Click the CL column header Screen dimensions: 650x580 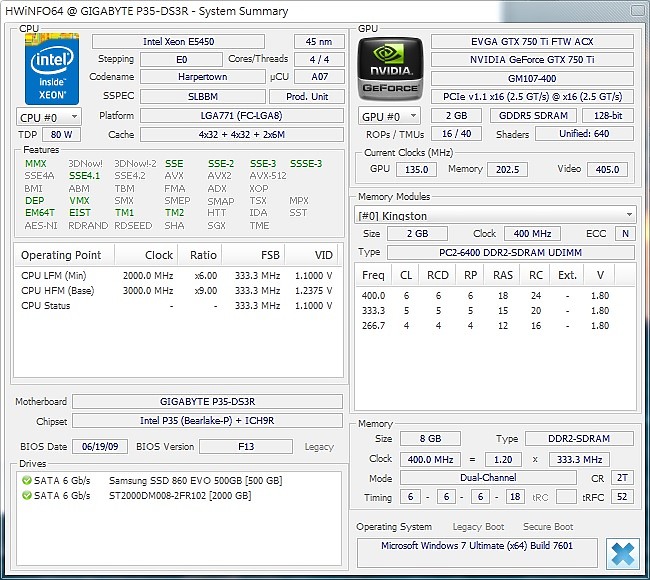pos(406,275)
